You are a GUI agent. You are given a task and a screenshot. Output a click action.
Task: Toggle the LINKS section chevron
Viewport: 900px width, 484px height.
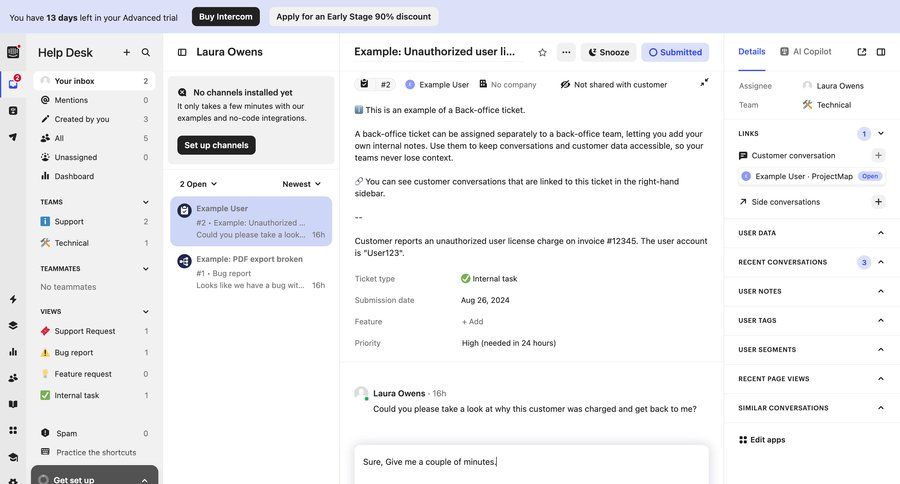[x=881, y=133]
